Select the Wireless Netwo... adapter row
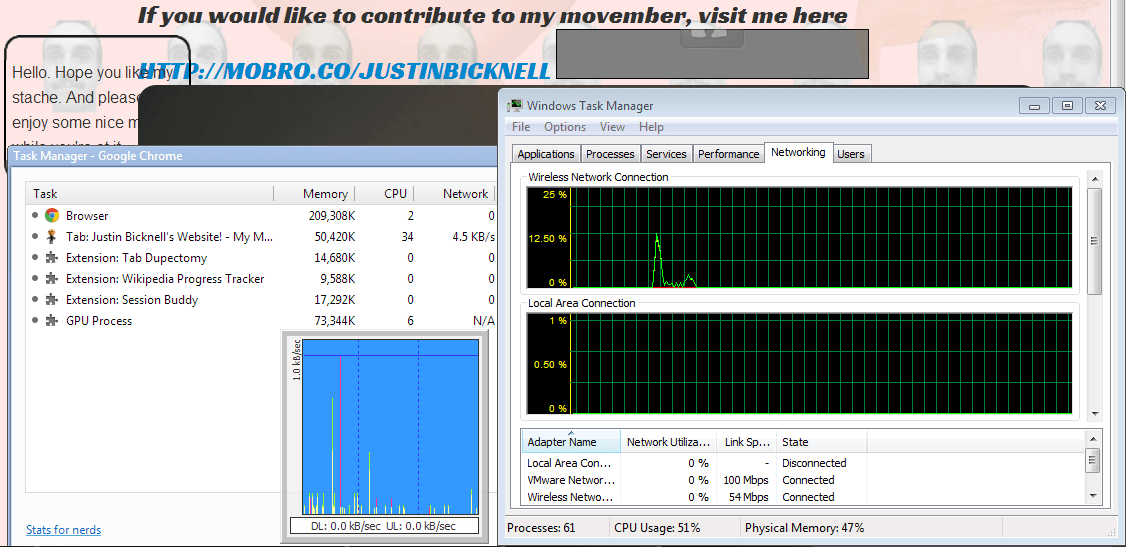1126x547 pixels. [803, 497]
